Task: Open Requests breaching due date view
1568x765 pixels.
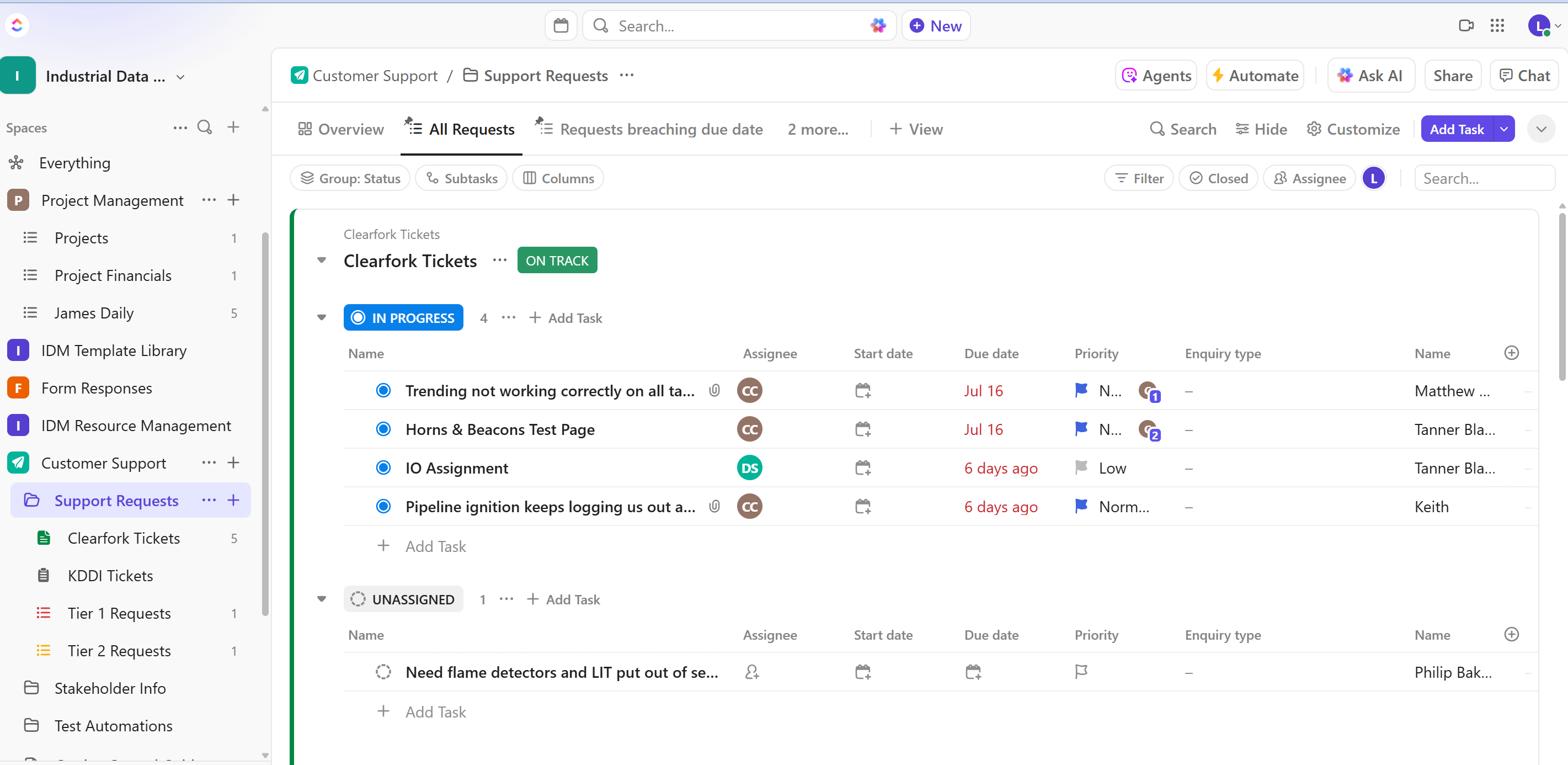Action: coord(660,129)
